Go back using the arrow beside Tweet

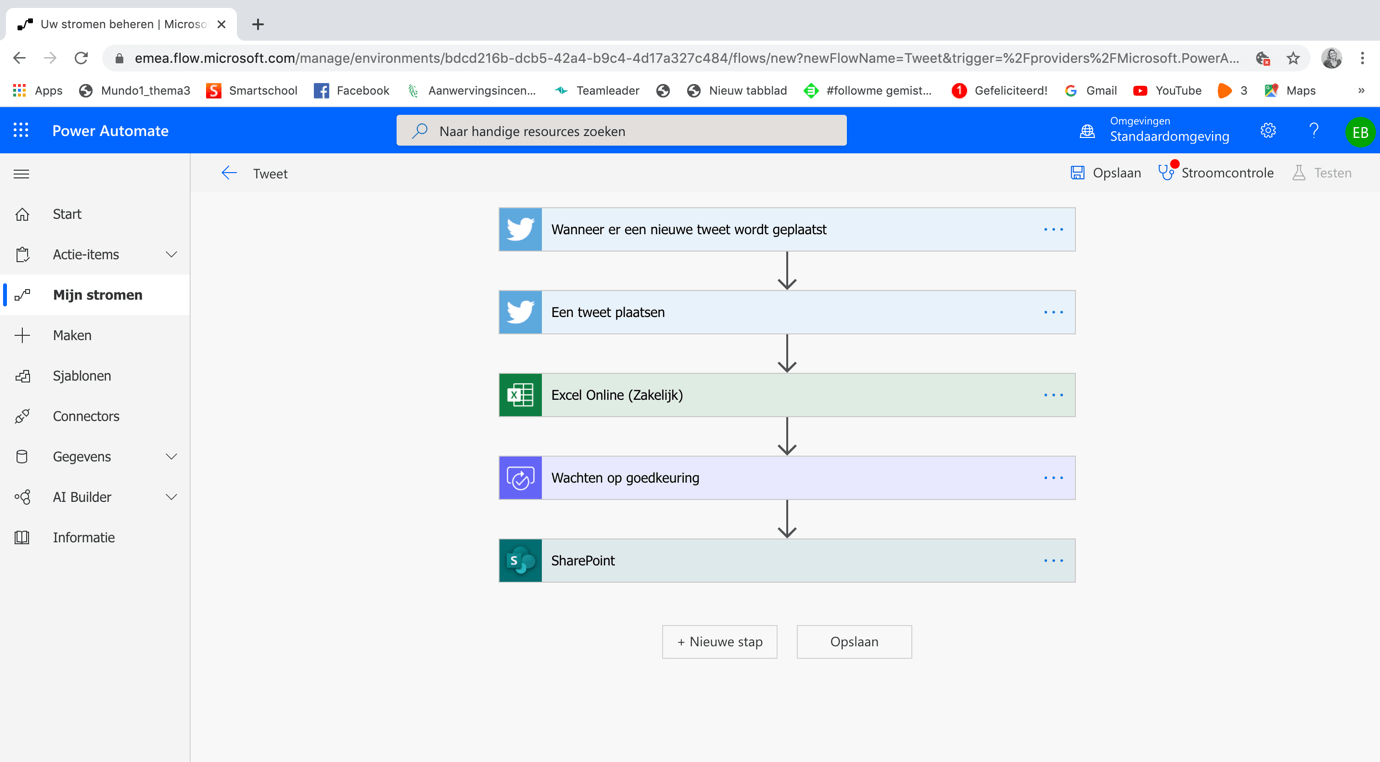pyautogui.click(x=229, y=173)
